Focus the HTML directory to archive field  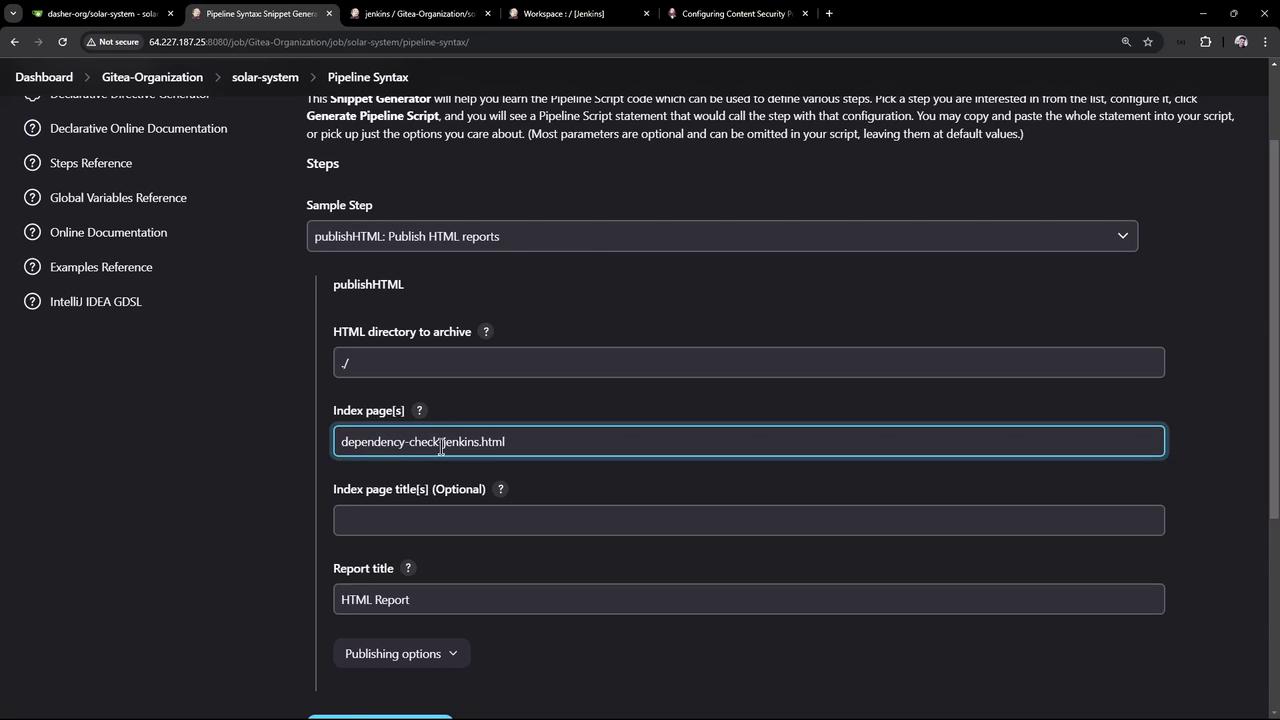749,363
